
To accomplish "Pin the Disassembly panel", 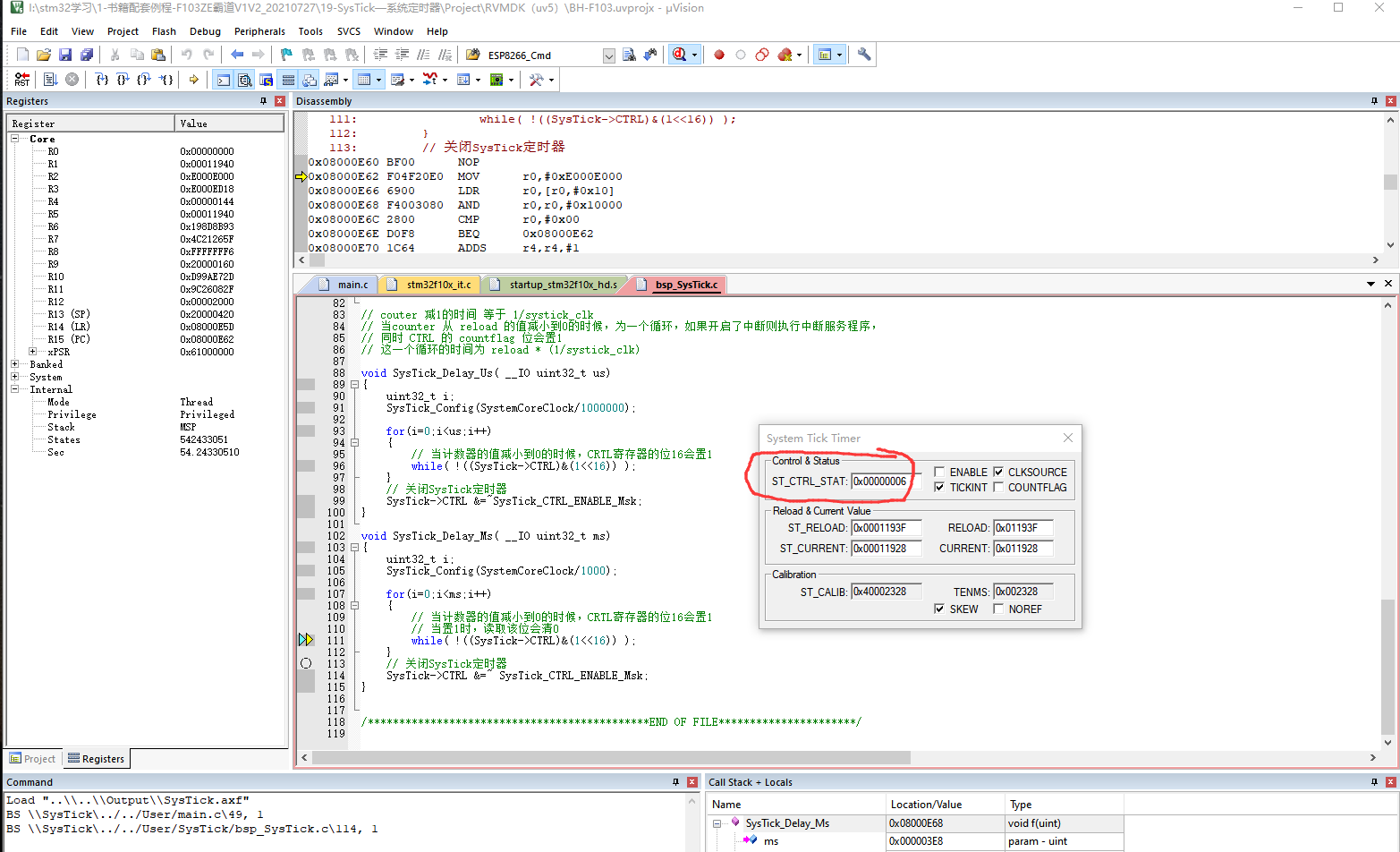I will click(1375, 101).
